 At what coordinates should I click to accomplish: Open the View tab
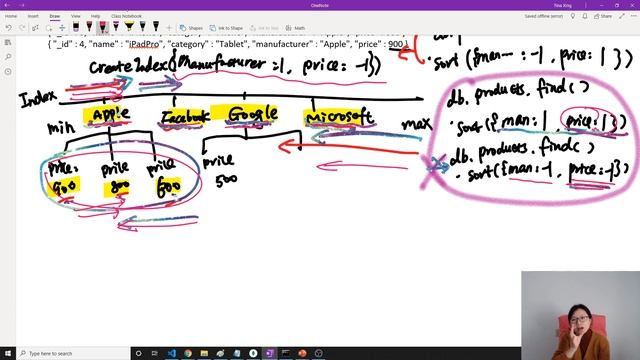pos(76,16)
